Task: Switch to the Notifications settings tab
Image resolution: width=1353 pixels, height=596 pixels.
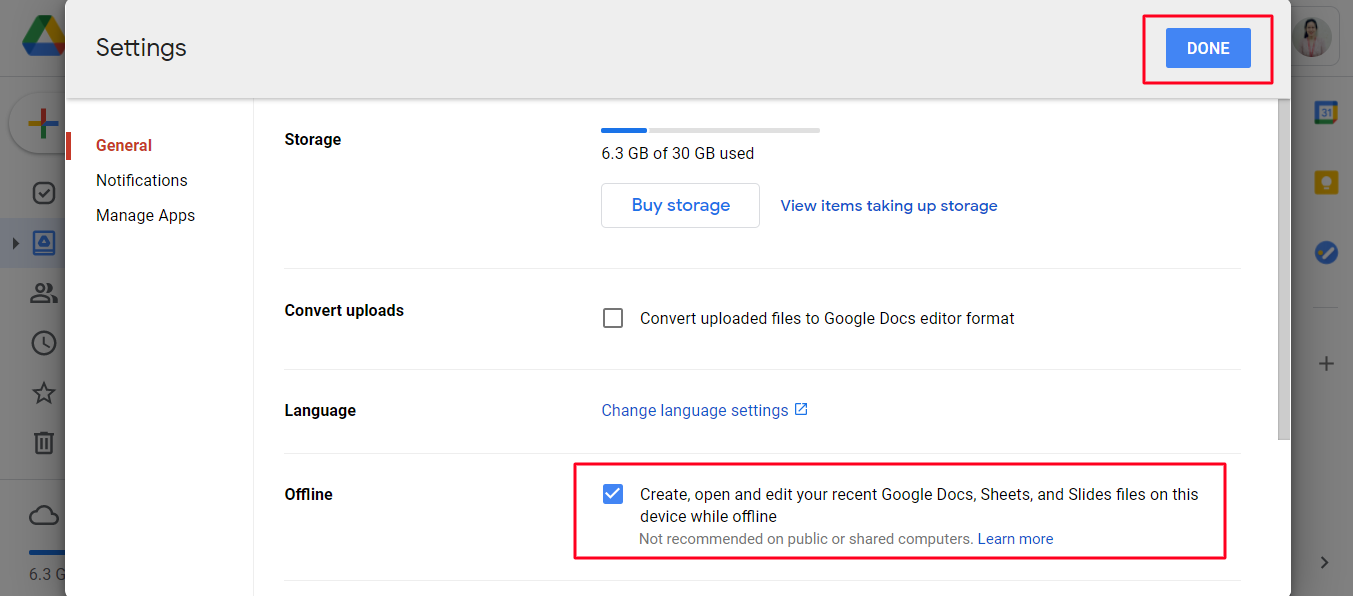Action: (x=142, y=180)
